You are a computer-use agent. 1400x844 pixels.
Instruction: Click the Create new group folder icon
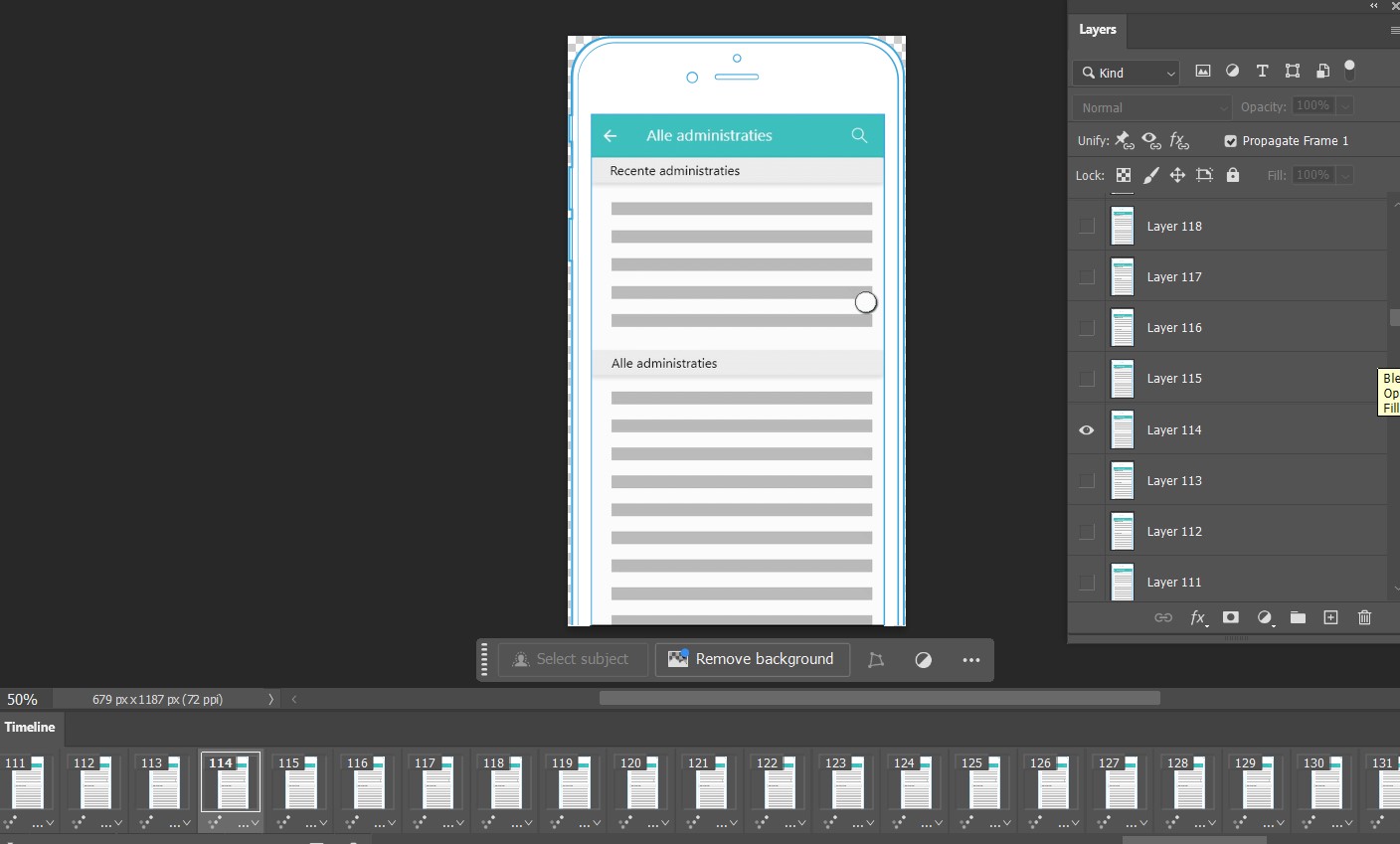1298,617
